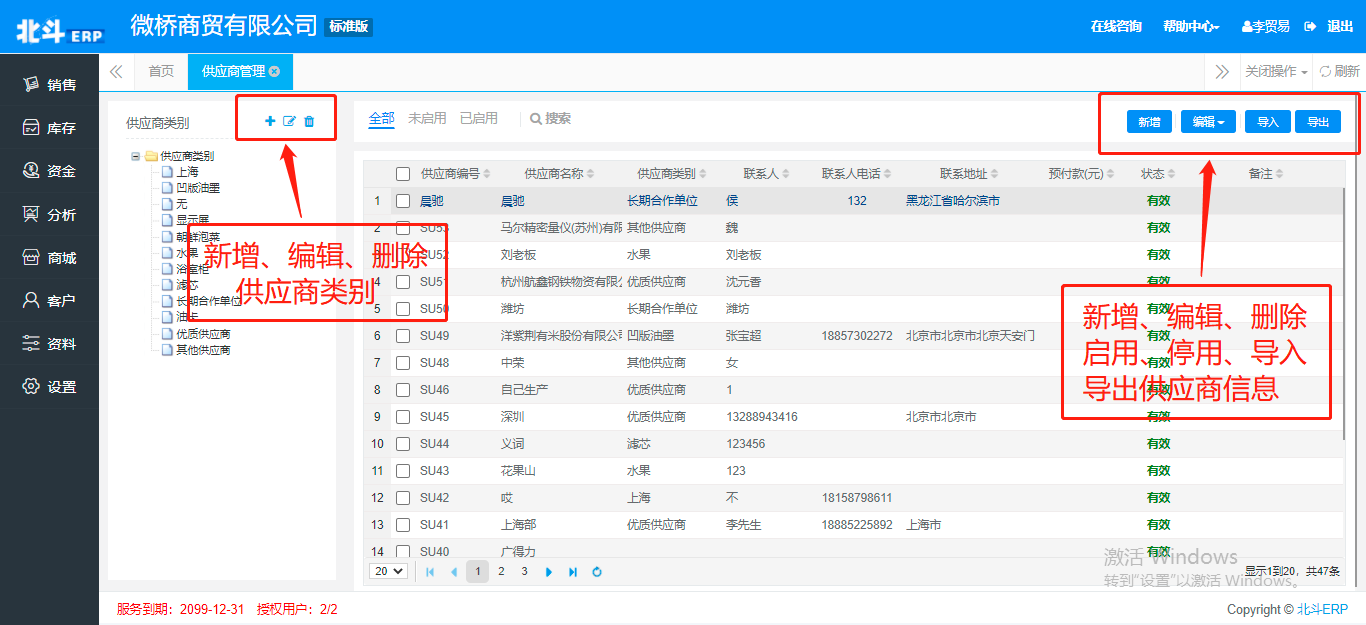
Task: Select 上海 in the category tree
Action: point(187,172)
